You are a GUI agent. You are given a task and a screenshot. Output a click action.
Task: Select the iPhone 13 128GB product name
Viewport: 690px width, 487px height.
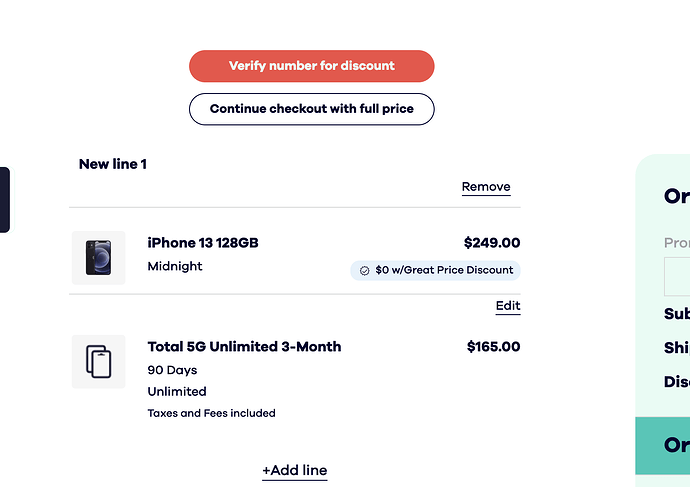(x=203, y=243)
